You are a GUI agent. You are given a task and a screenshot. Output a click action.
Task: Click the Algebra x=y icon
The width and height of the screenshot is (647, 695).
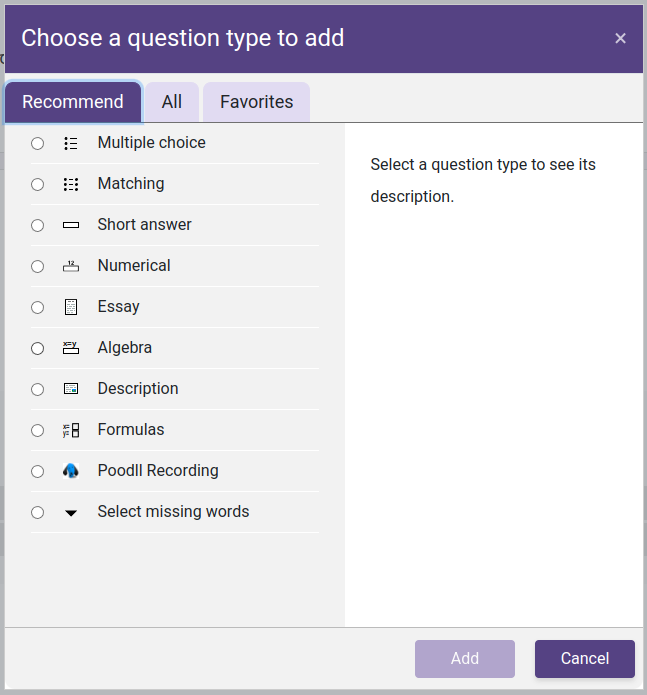(x=71, y=348)
